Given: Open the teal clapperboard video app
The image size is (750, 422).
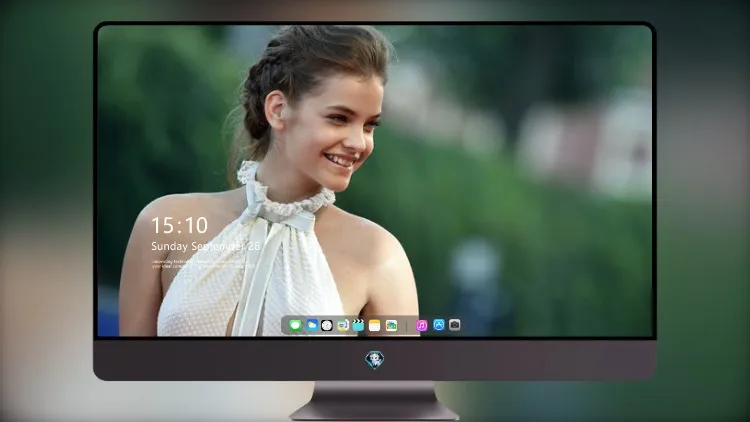Looking at the screenshot, I should pyautogui.click(x=358, y=325).
